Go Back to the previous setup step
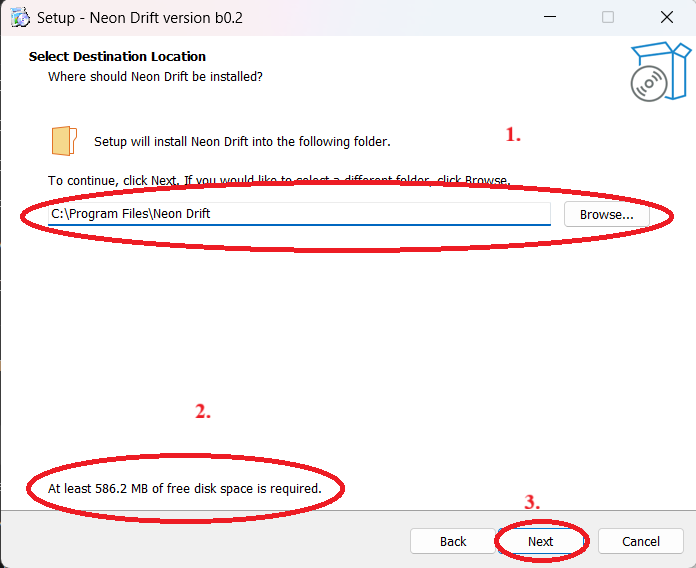Screen dimensions: 696x568 (453, 541)
